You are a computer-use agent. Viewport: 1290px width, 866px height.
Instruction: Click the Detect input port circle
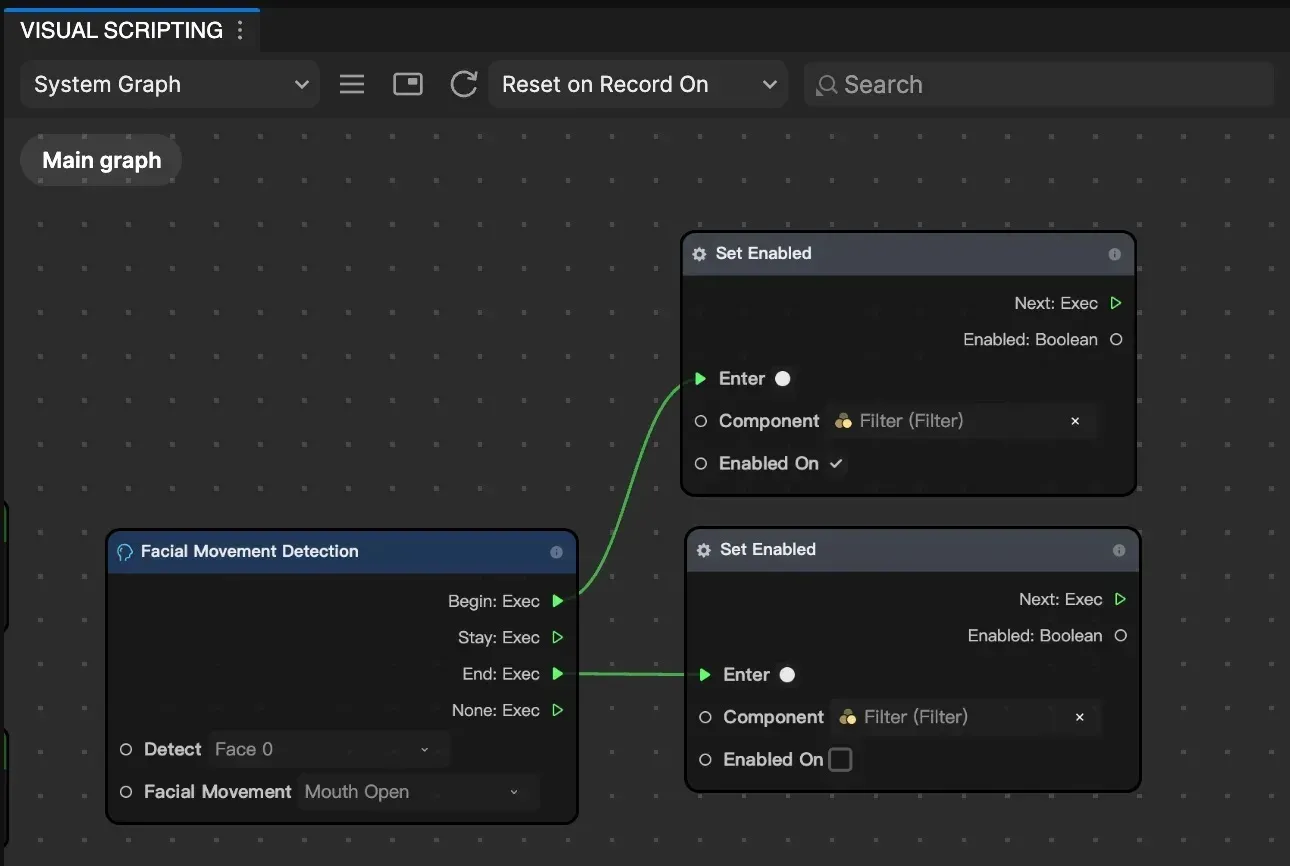tap(126, 749)
